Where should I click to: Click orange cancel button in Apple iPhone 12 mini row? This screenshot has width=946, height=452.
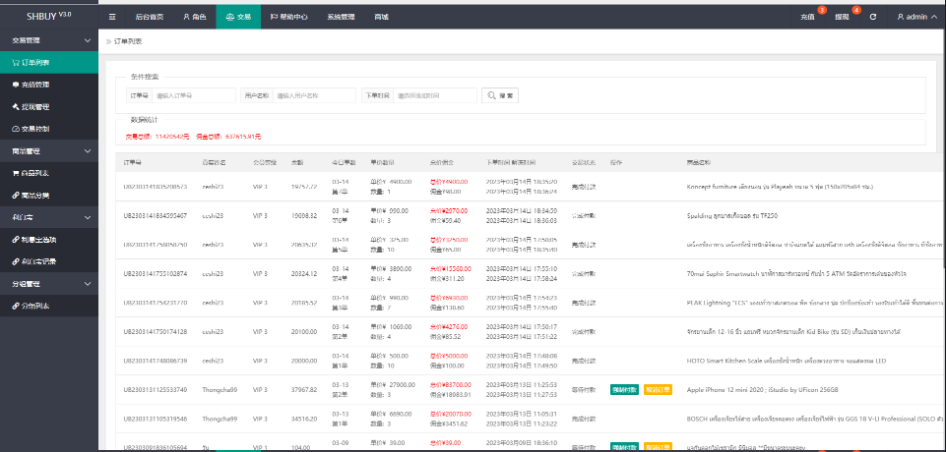point(658,390)
